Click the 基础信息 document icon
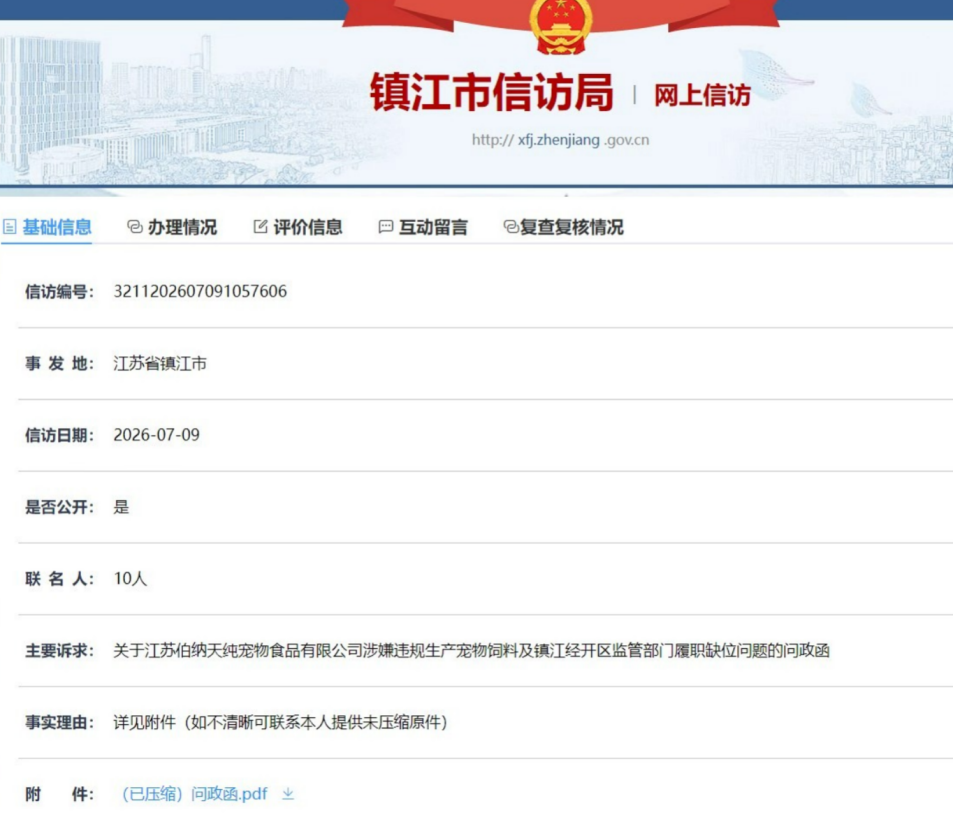Viewport: 960px width, 824px height. [10, 227]
